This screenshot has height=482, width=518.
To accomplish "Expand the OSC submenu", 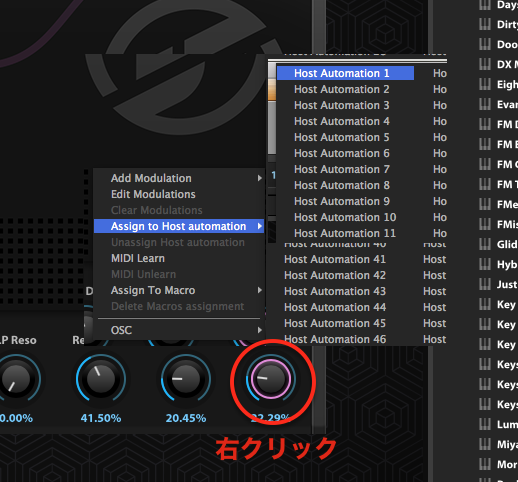I will (179, 330).
